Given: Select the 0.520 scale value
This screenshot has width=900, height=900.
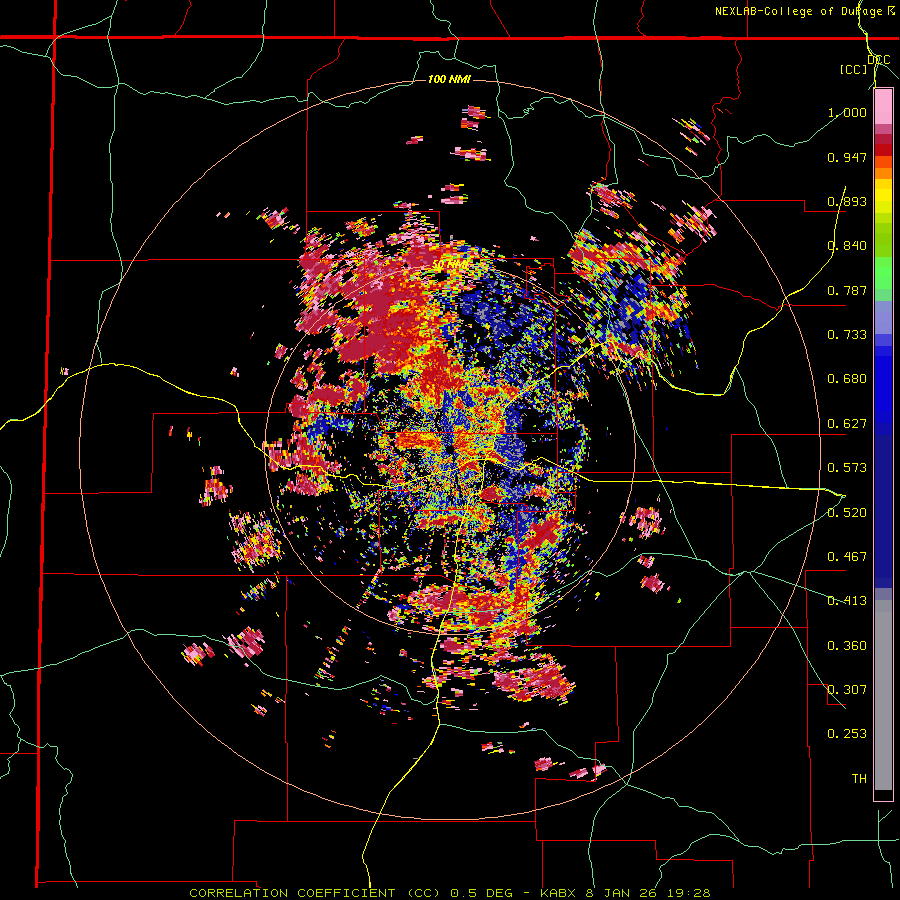Looking at the screenshot, I should (x=847, y=513).
